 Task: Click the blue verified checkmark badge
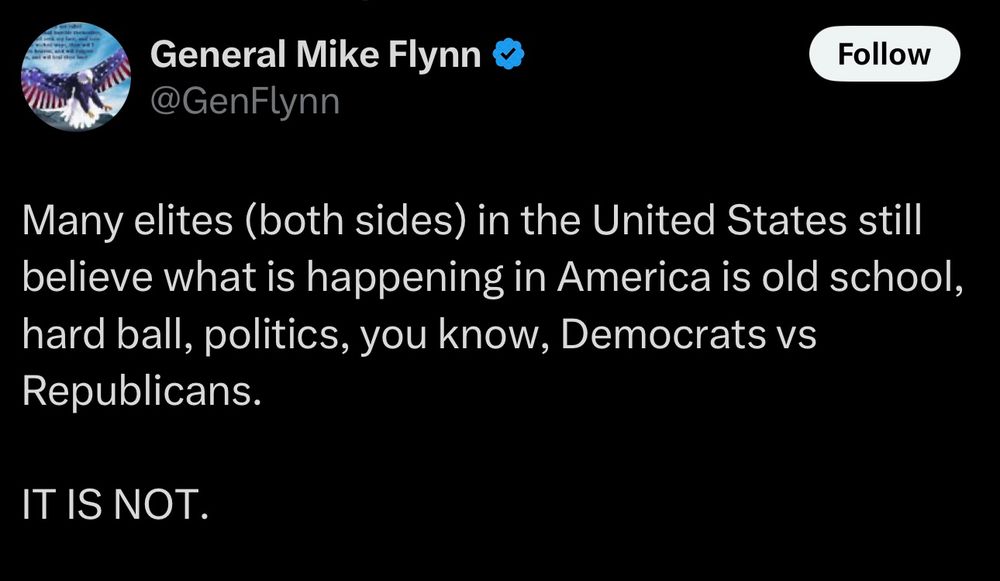pyautogui.click(x=508, y=54)
